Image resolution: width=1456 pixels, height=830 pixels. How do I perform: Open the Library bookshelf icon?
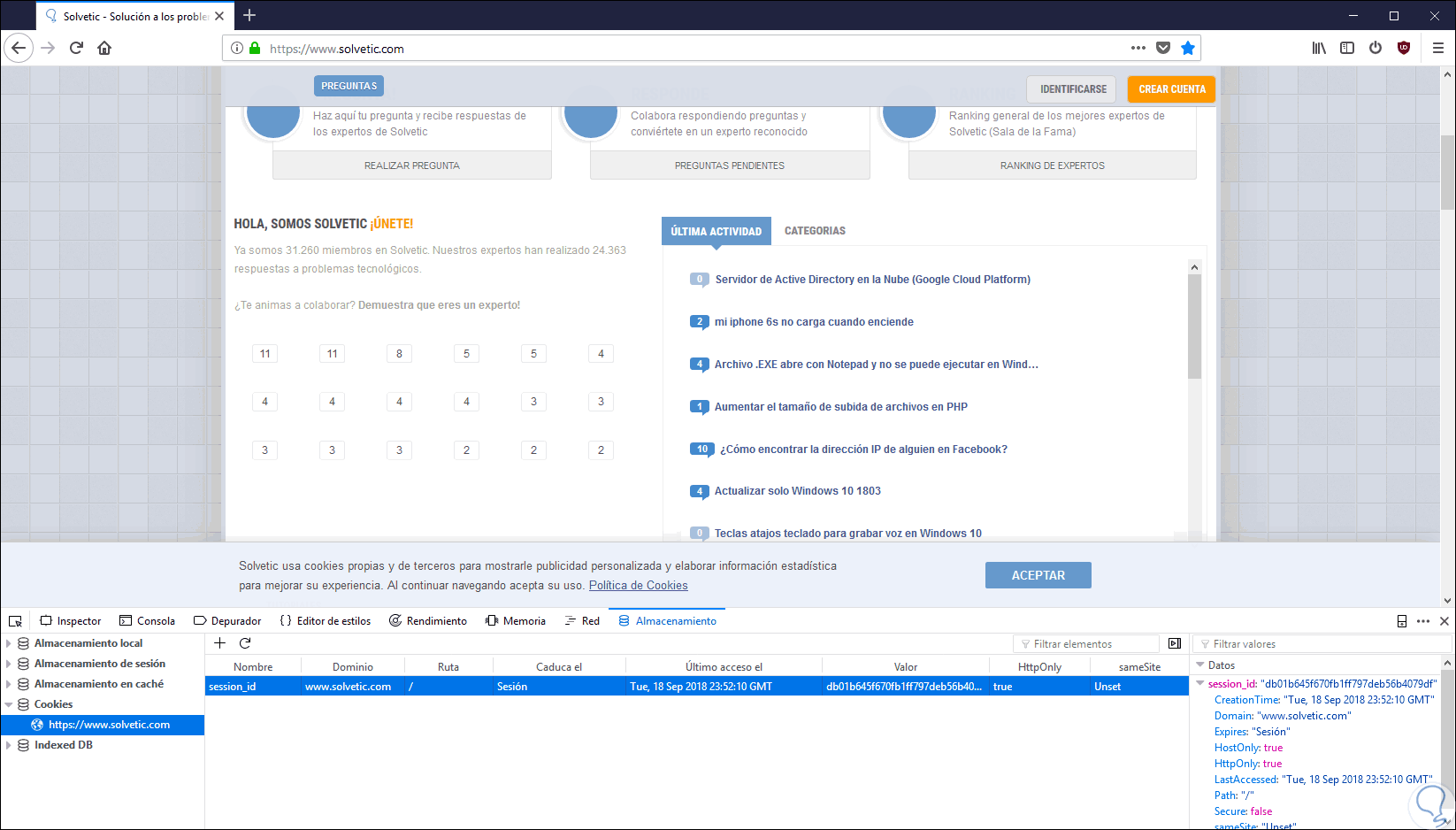[1319, 48]
